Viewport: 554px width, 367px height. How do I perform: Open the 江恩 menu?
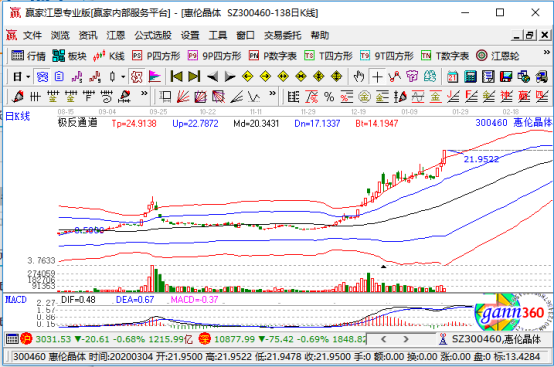coord(116,35)
